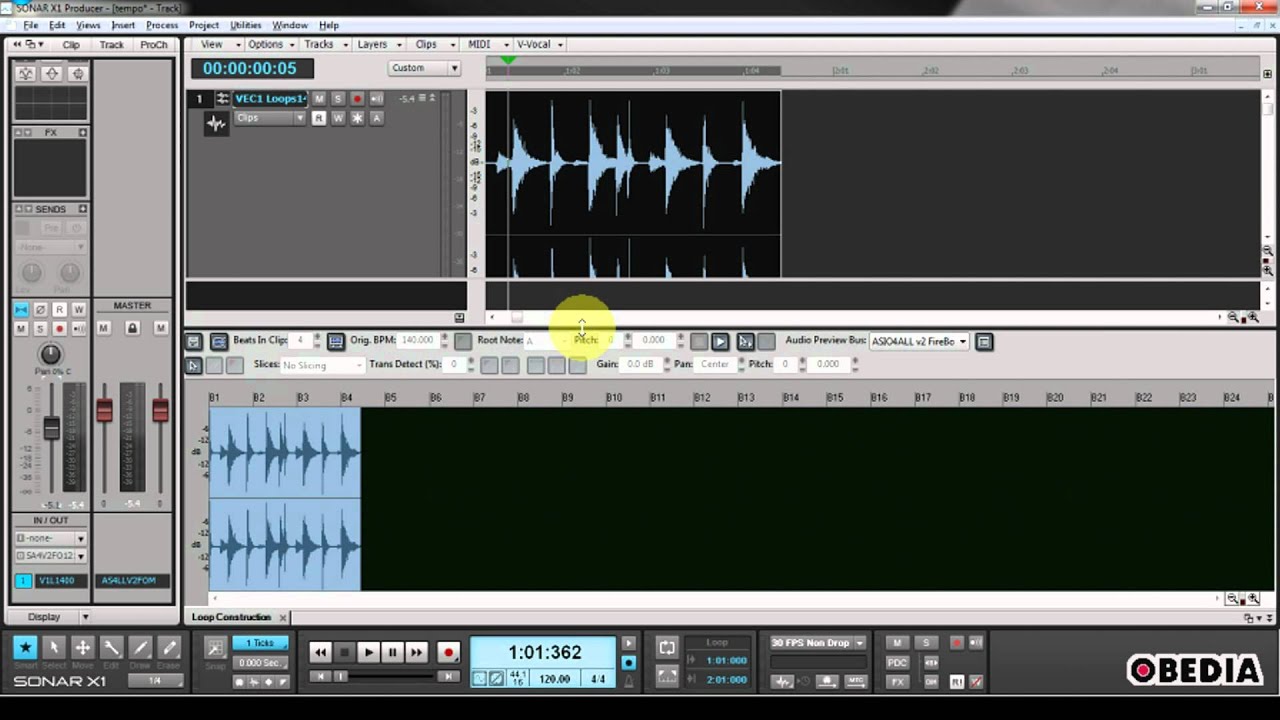Viewport: 1280px width, 720px height.
Task: Zoom in horizontally in Loop Construction view
Action: (x=1253, y=598)
